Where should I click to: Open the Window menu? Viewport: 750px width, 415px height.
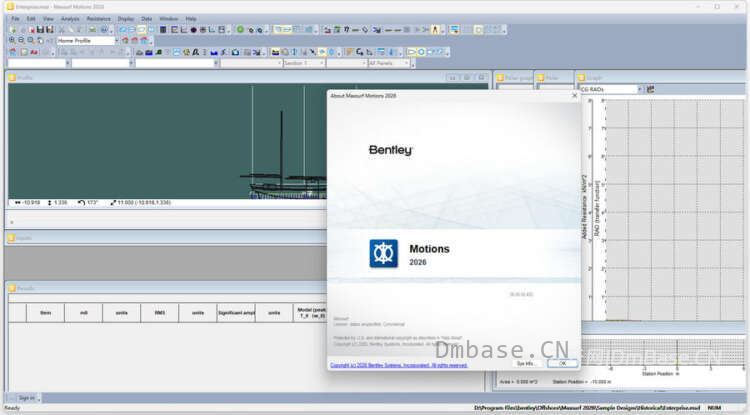click(168, 19)
